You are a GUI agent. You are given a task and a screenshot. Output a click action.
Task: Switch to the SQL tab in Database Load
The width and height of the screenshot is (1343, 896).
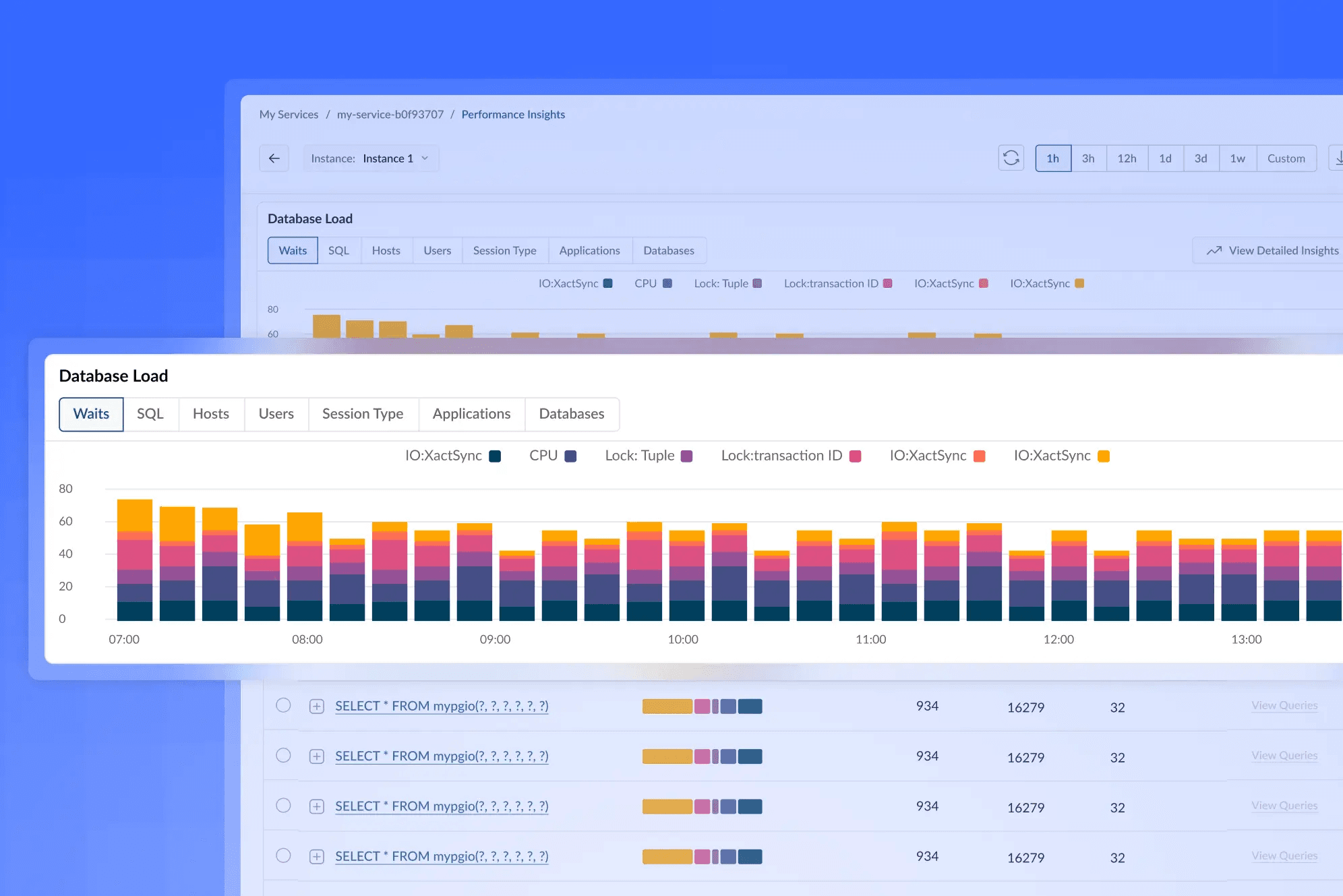click(150, 414)
